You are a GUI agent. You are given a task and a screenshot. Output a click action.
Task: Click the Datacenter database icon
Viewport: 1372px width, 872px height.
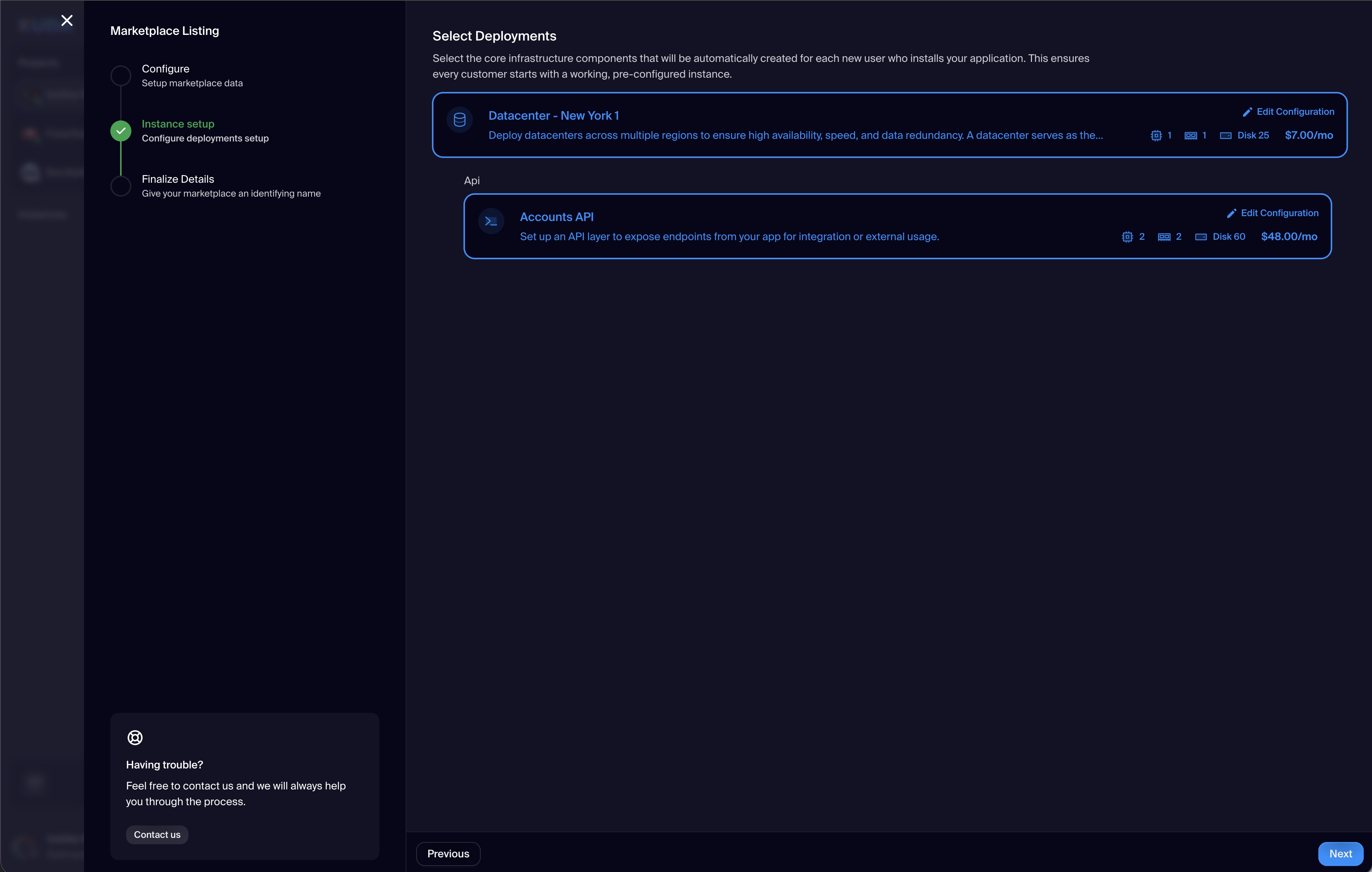(459, 120)
